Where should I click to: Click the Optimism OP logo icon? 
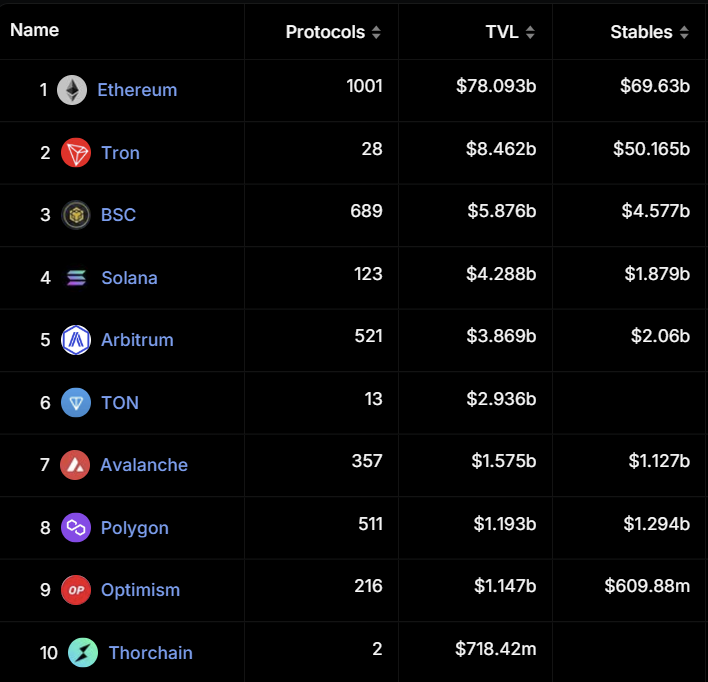coord(76,590)
